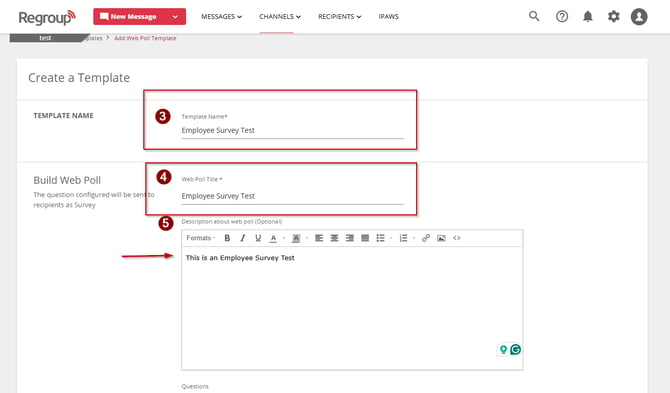The image size is (670, 393).
Task: Expand background color dropdown arrow
Action: tap(307, 238)
